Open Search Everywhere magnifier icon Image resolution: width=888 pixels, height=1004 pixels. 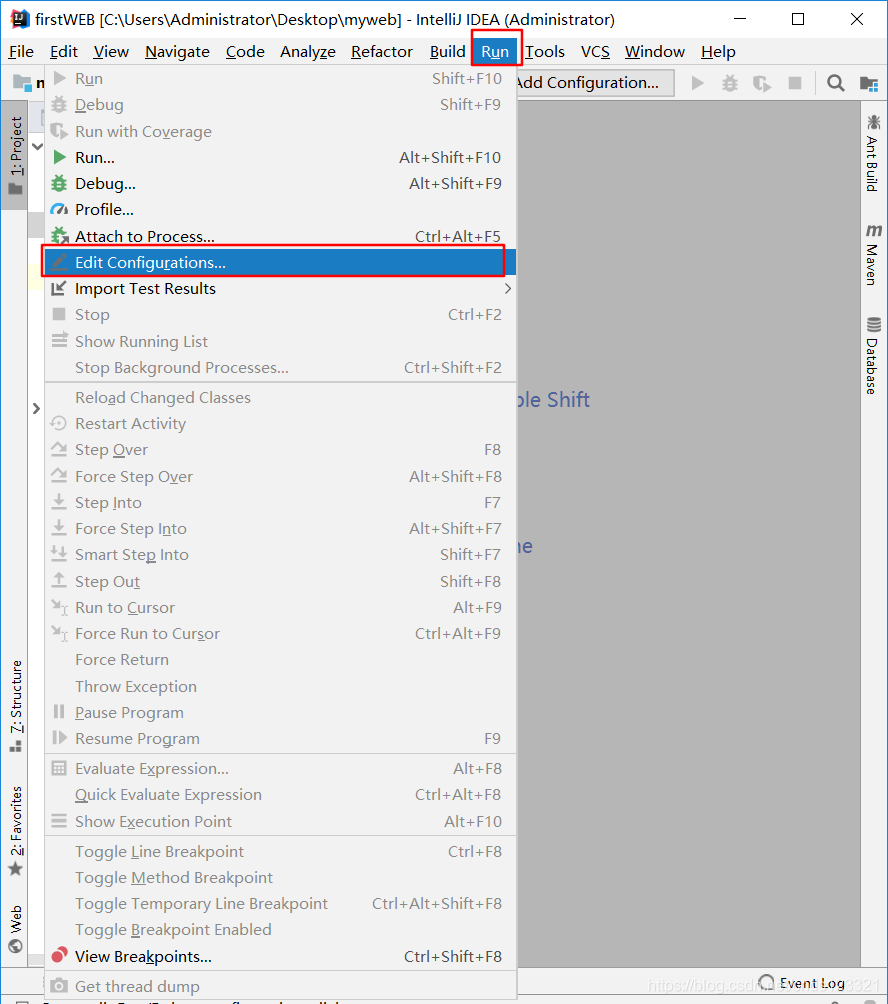(836, 83)
